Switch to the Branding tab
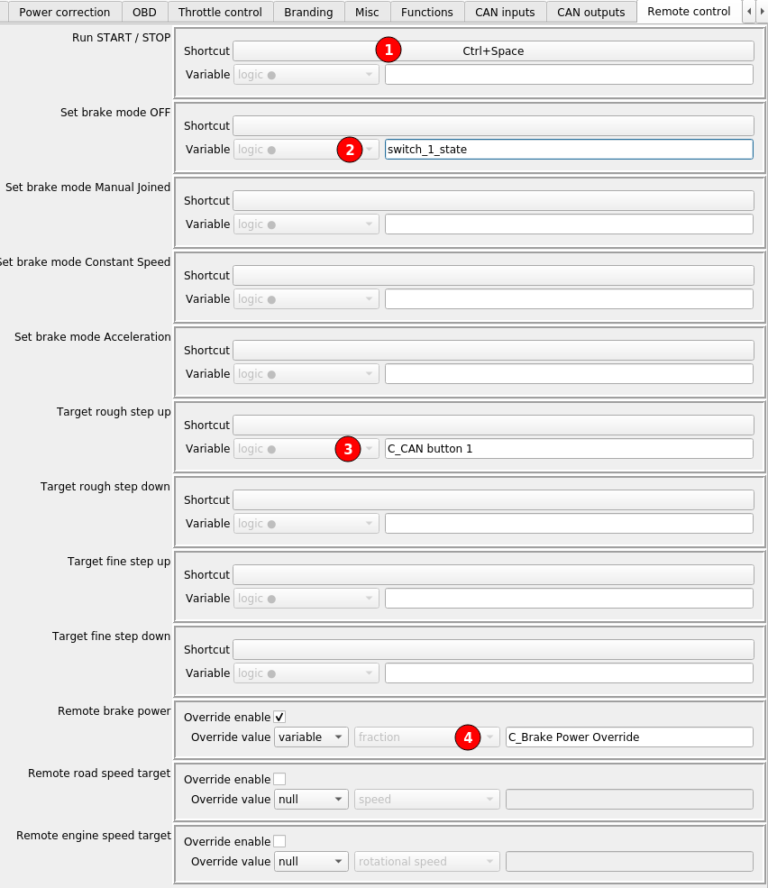 (x=308, y=12)
